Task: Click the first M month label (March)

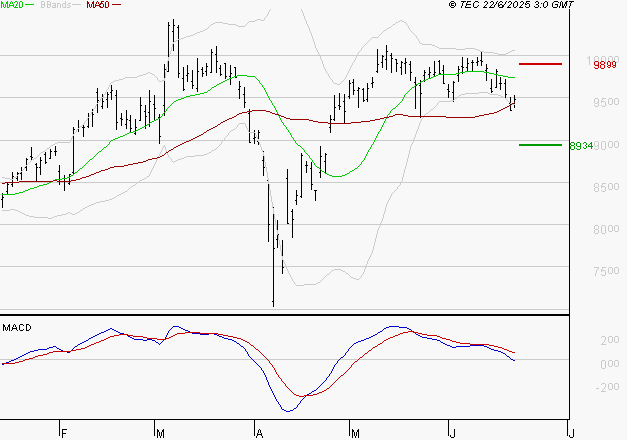Action: [160, 434]
